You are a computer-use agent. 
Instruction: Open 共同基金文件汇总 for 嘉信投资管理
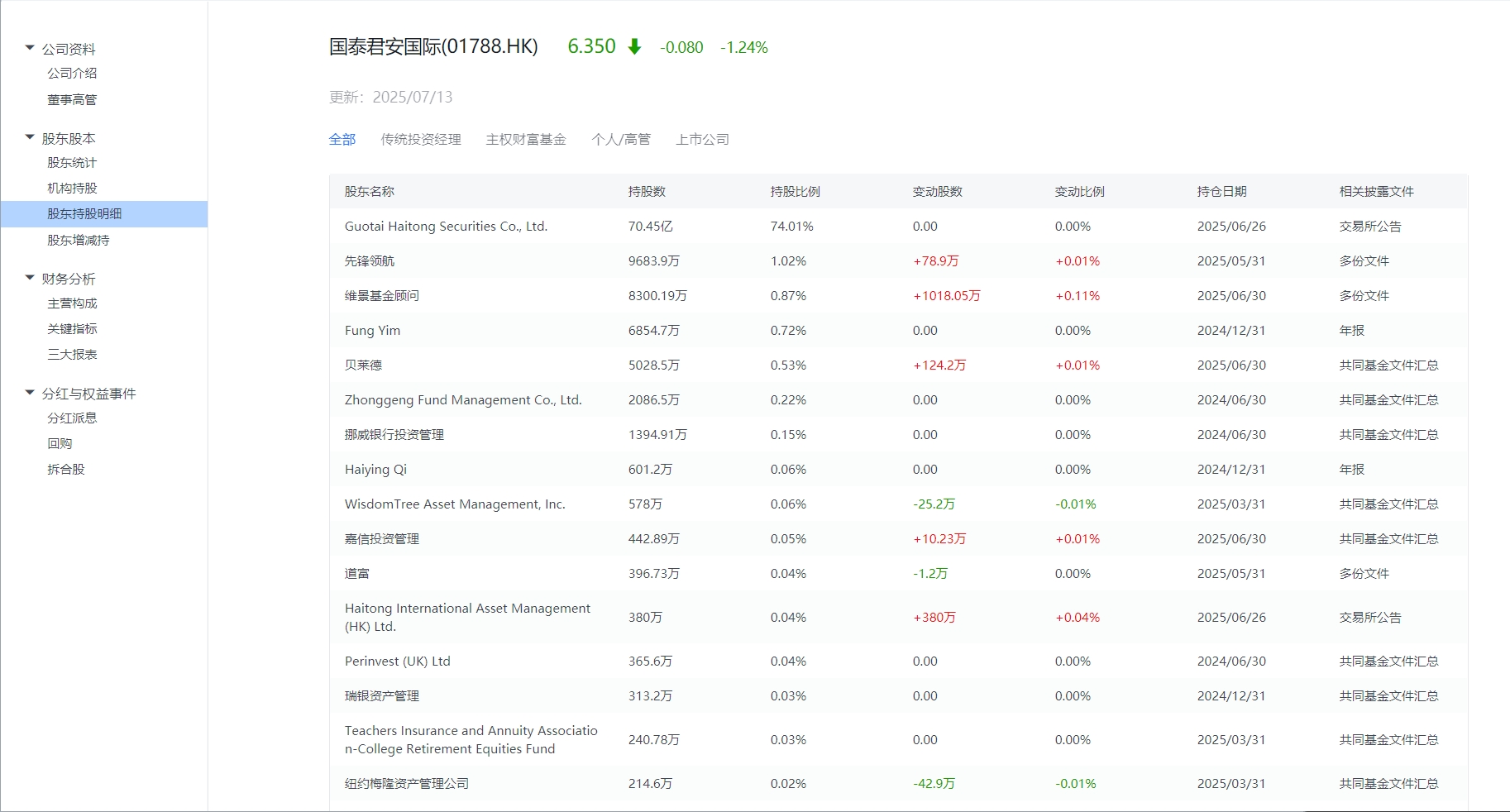(x=1389, y=539)
